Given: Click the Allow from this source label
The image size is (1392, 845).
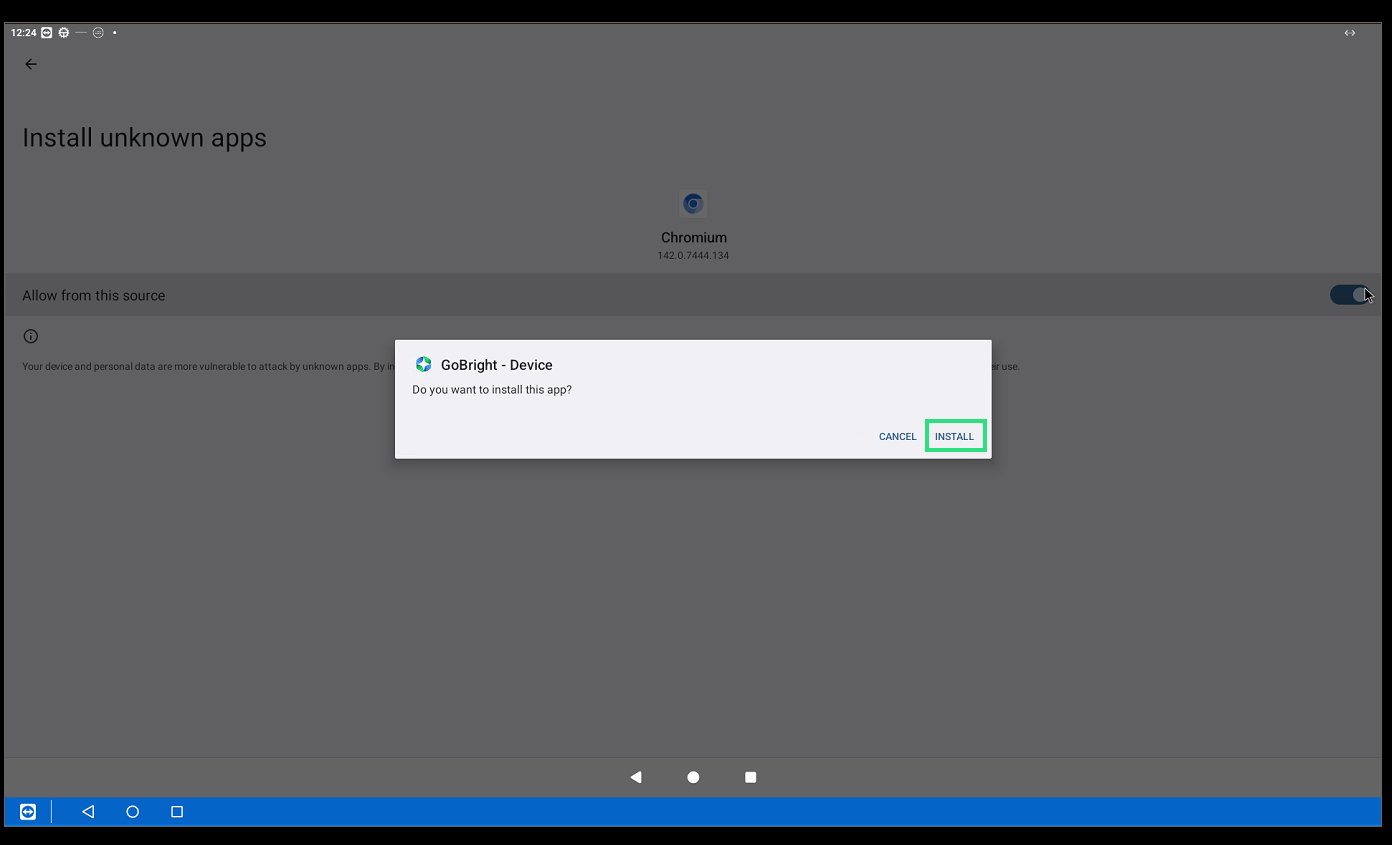Looking at the screenshot, I should pos(94,295).
